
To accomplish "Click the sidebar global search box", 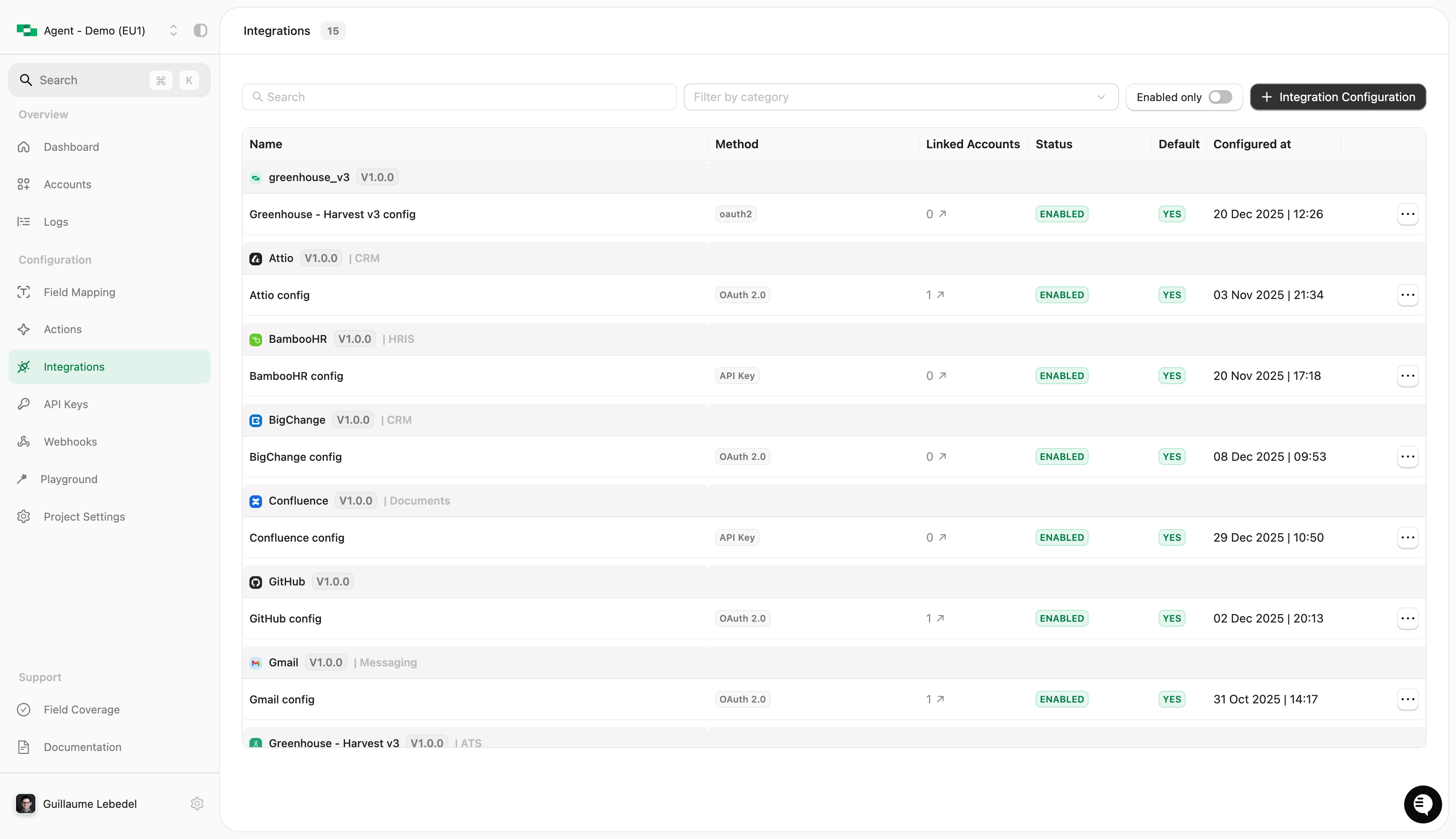I will pyautogui.click(x=86, y=80).
